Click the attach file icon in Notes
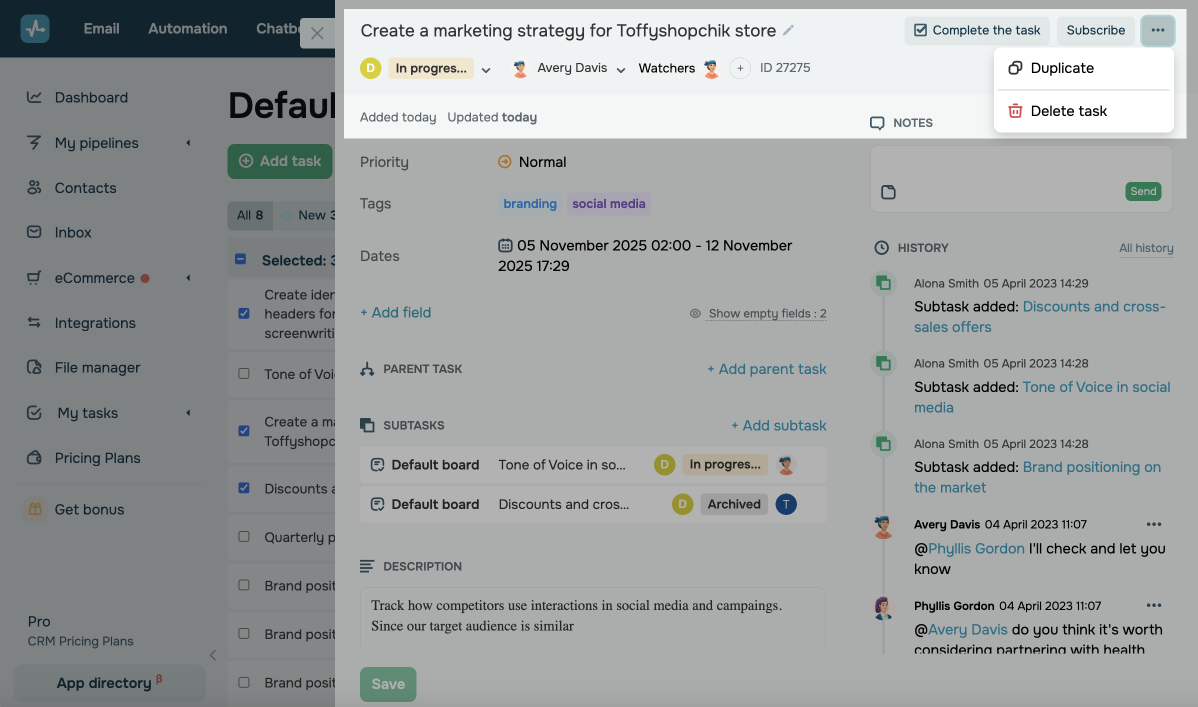This screenshot has width=1198, height=707. click(888, 192)
